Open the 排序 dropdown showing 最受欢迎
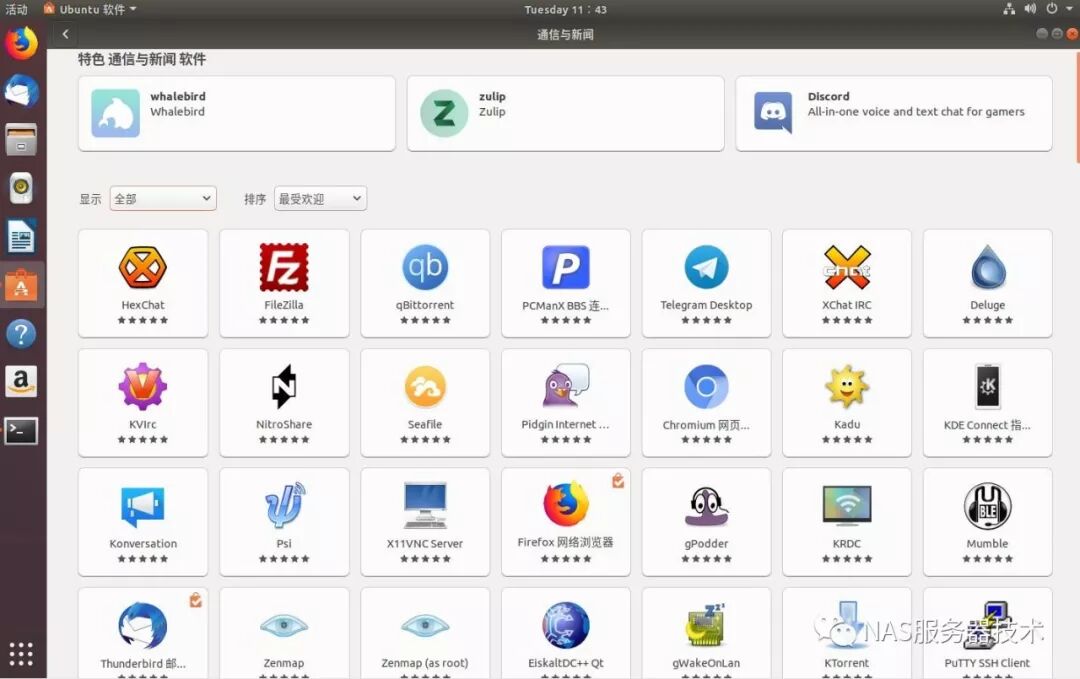Viewport: 1080px width, 679px height. [319, 198]
